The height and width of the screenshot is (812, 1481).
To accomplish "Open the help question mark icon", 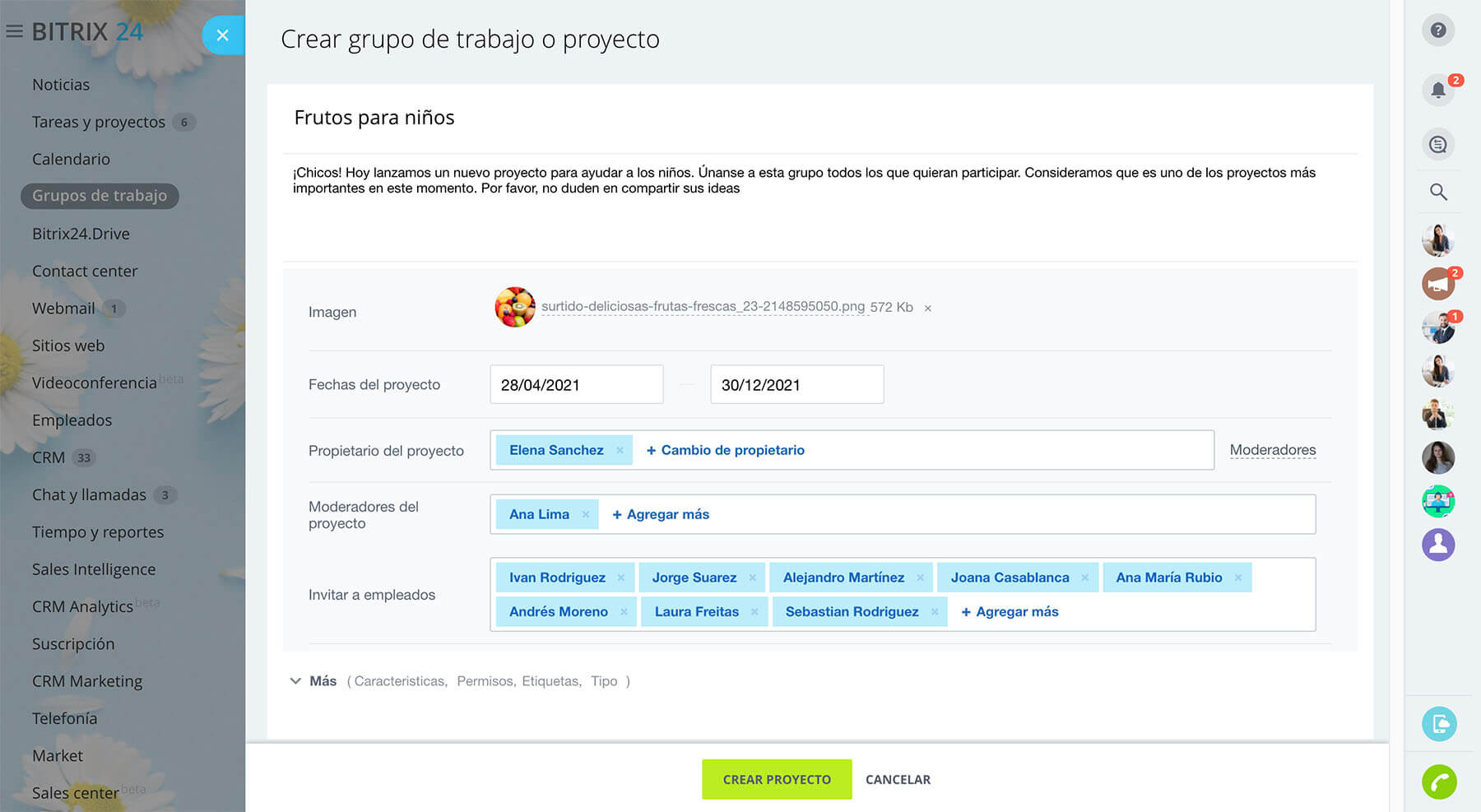I will [x=1437, y=30].
